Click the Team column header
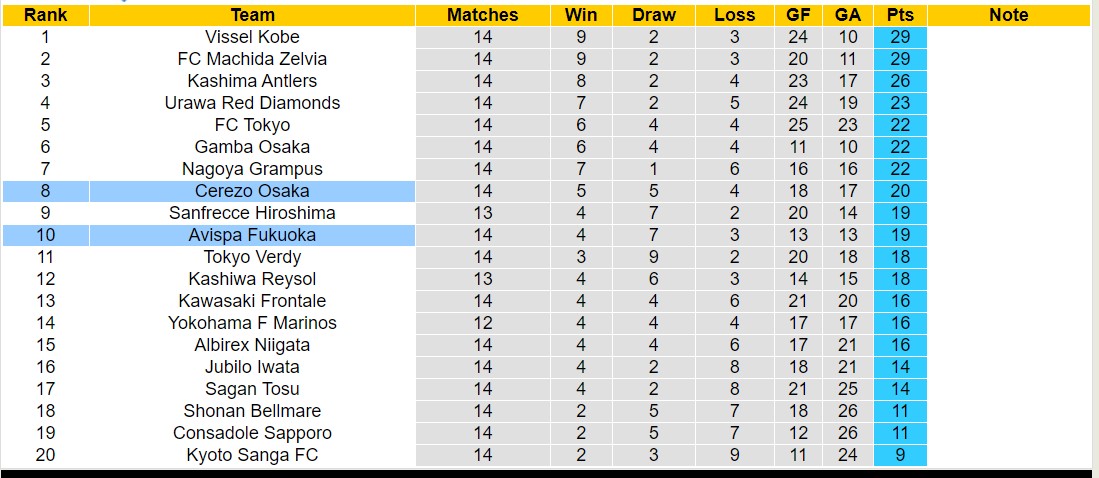Viewport: 1099px width, 478px height. (252, 15)
